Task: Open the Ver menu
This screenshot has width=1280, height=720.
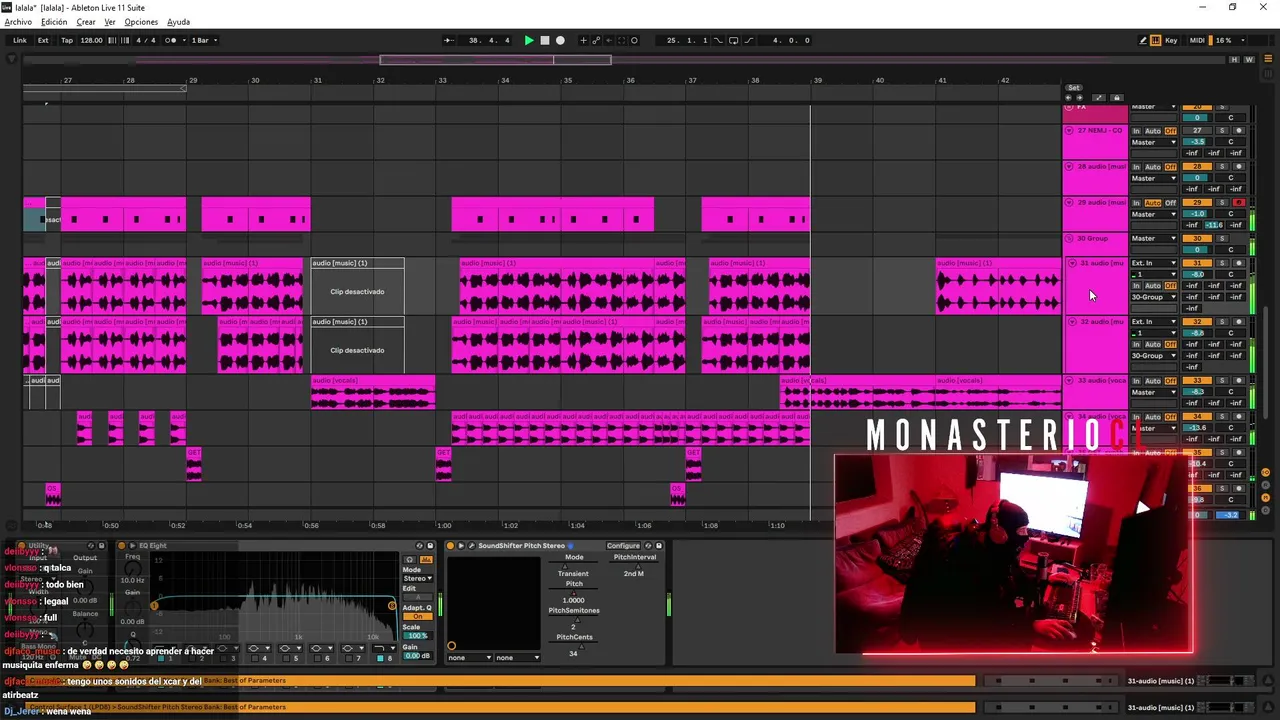Action: tap(110, 22)
